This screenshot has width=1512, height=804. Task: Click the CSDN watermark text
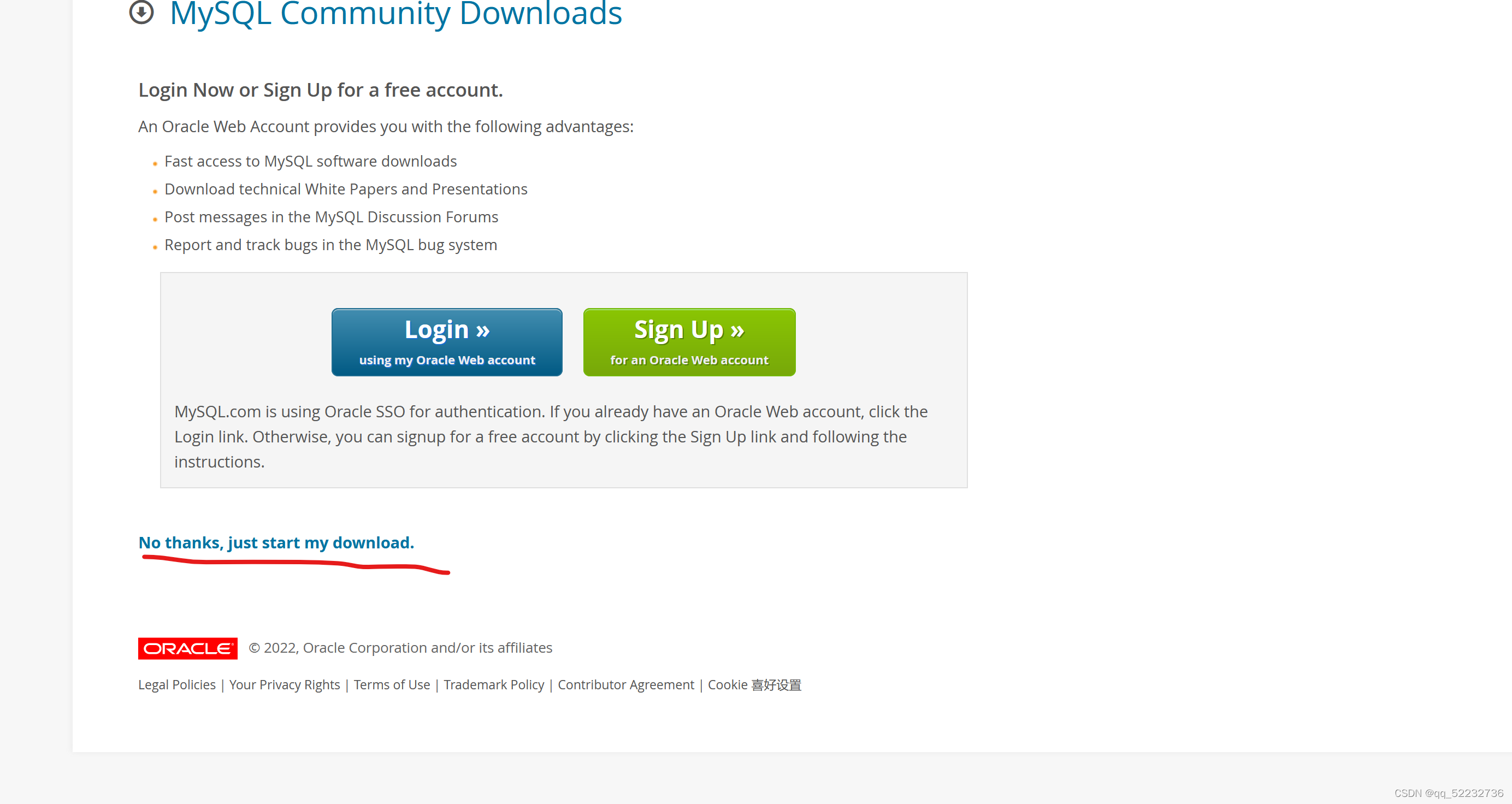point(1448,793)
